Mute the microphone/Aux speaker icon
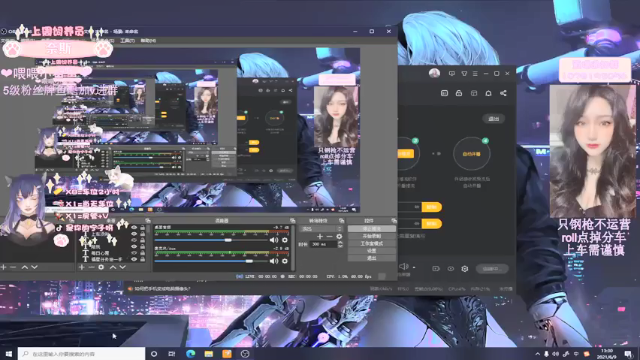Viewport: 640px width, 360px height. point(274,261)
